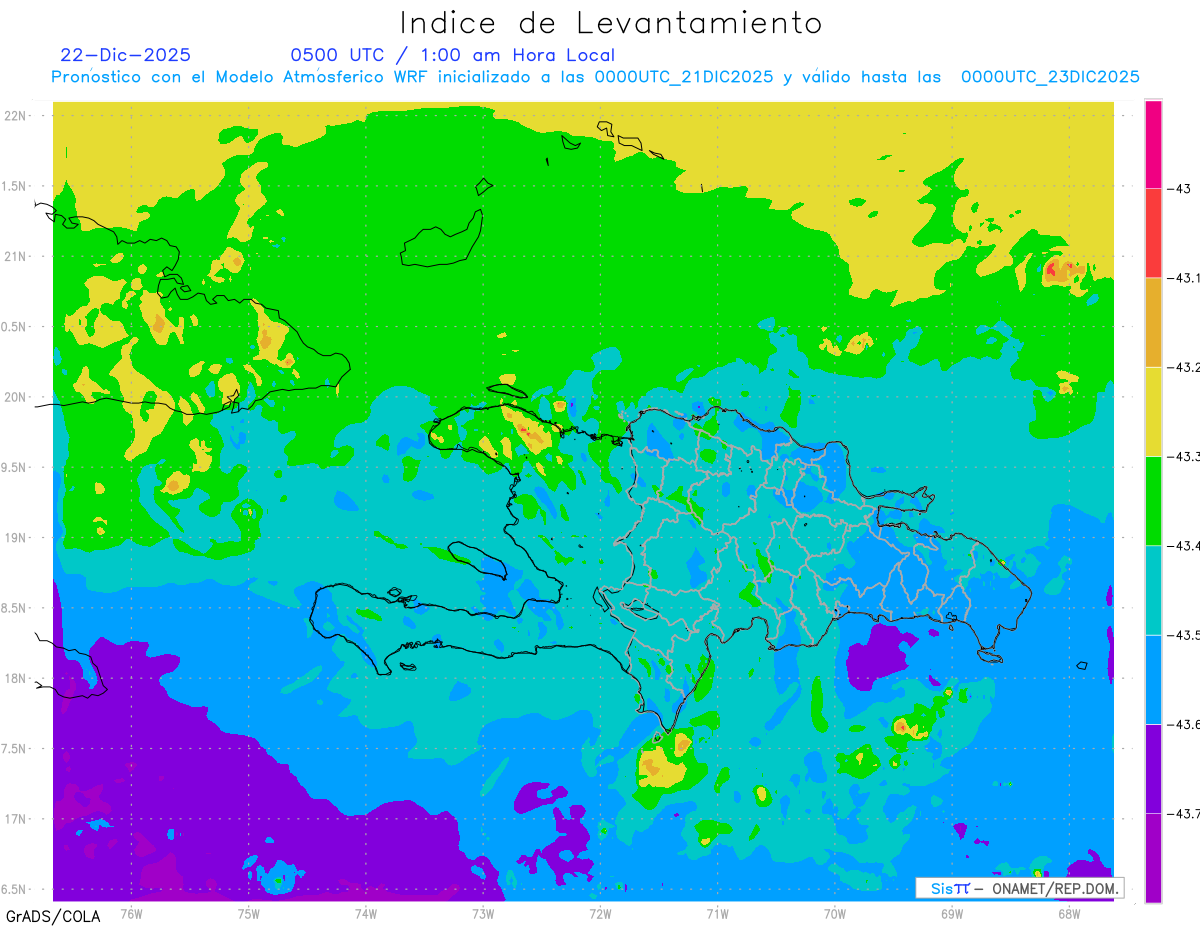Pick the teal colorbar segment above -43.5
This screenshot has height=927, width=1200.
1153,590
